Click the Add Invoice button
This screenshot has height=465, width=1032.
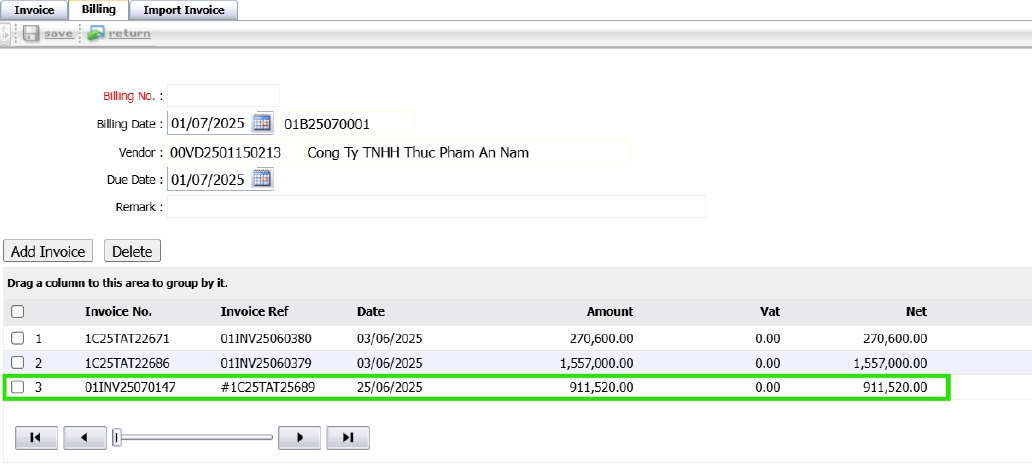coord(49,251)
